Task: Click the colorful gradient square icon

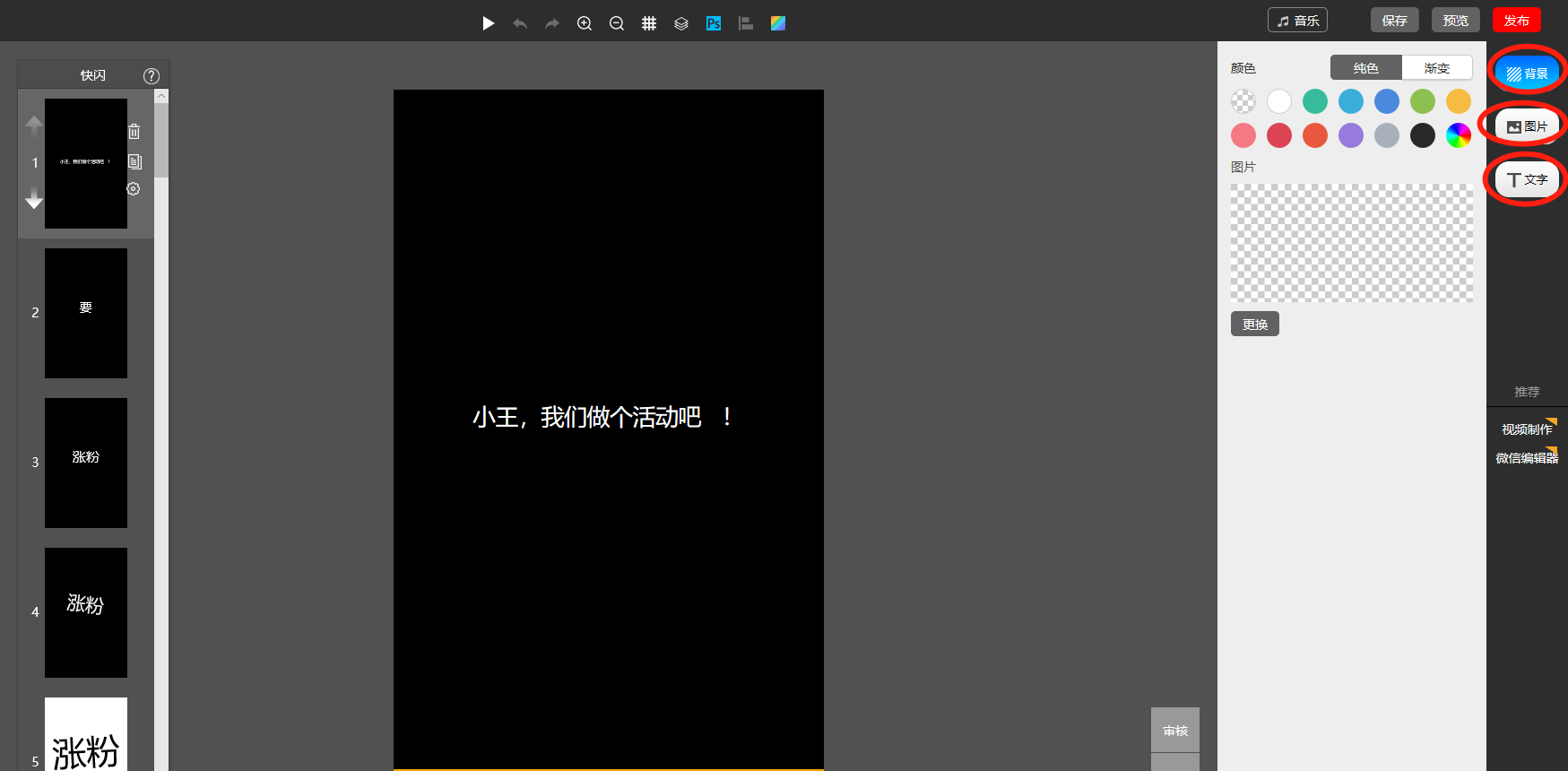Action: [778, 23]
